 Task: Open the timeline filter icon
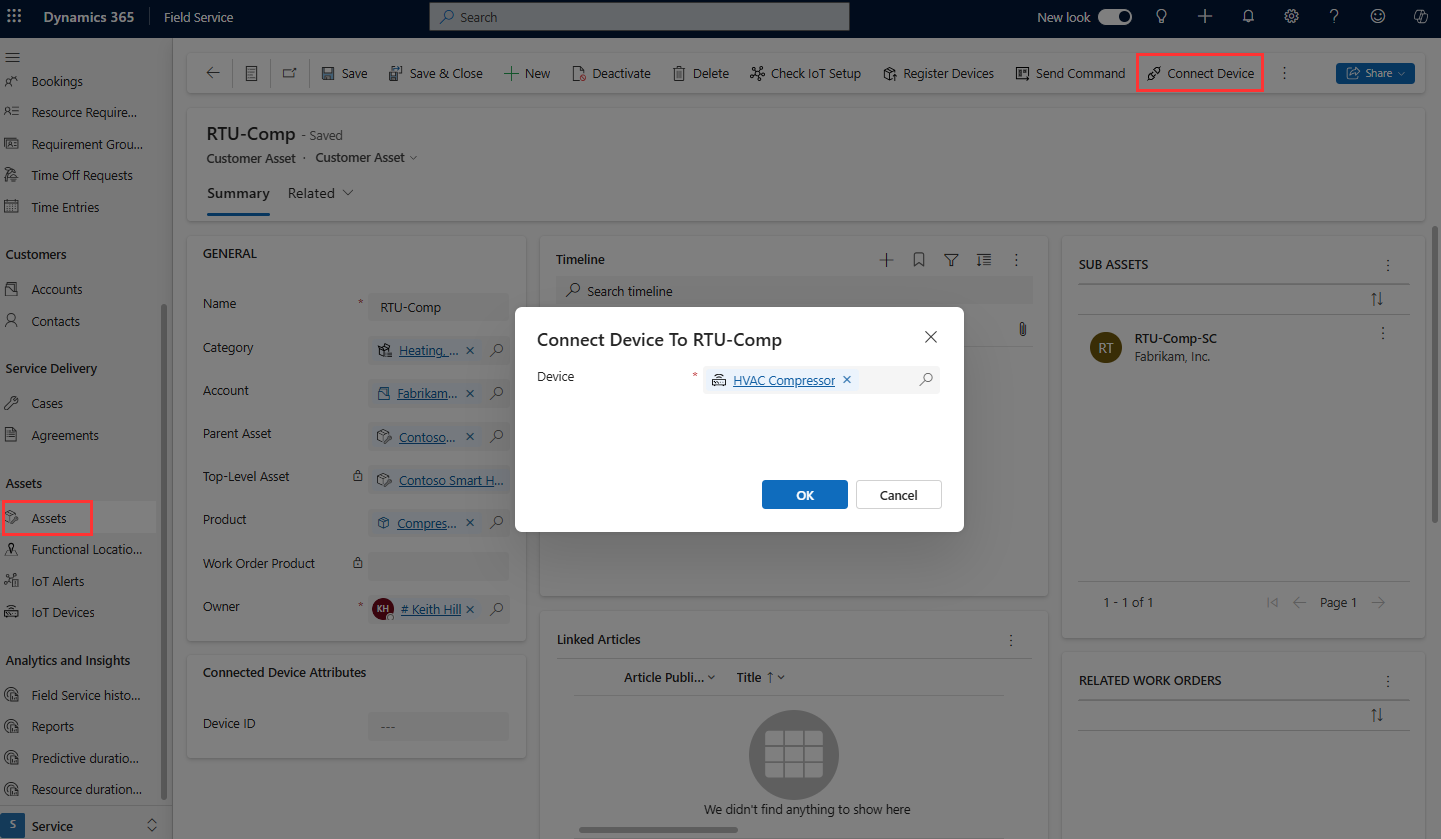coord(951,260)
